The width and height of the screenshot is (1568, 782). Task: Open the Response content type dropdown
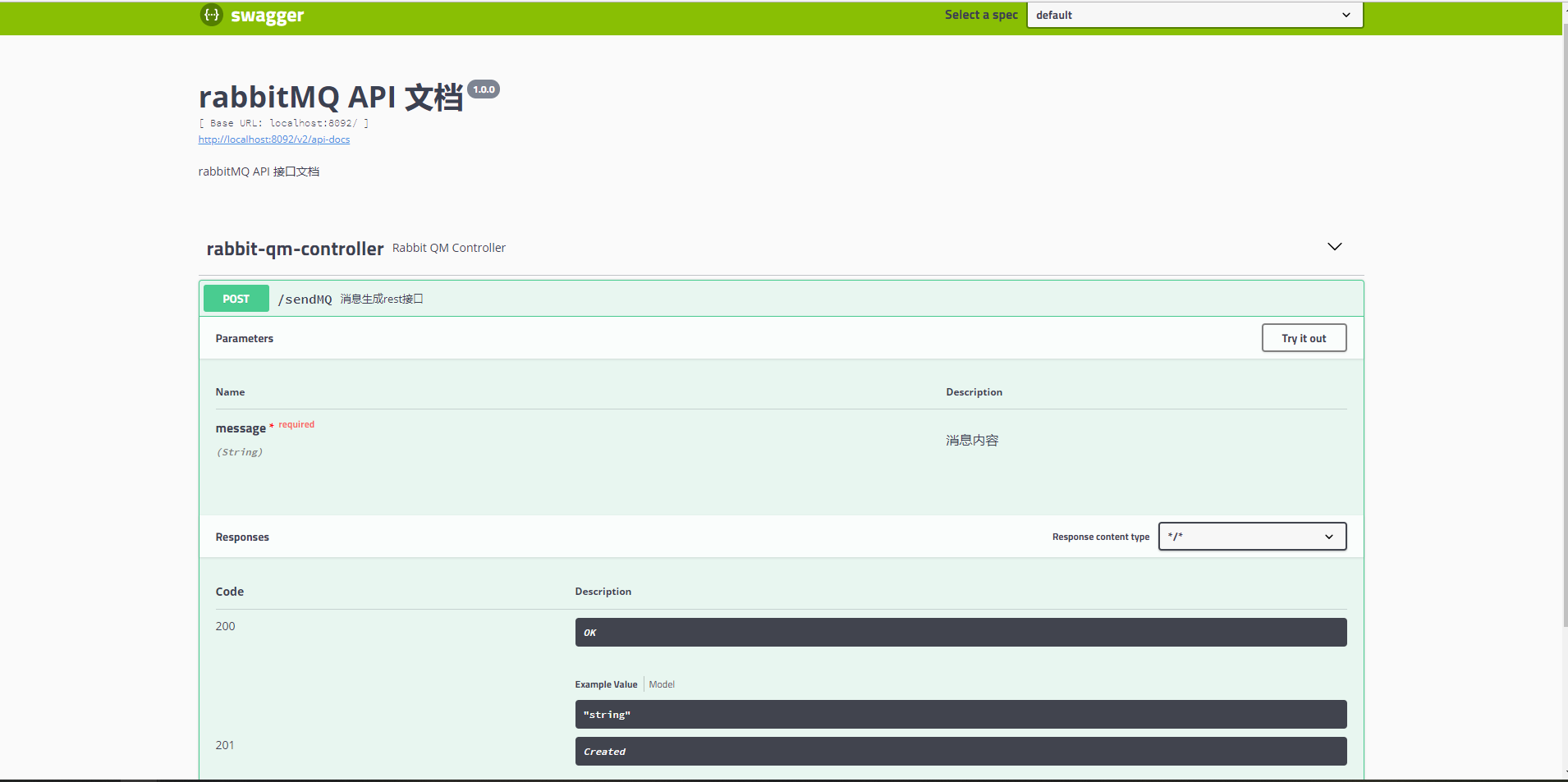point(1252,537)
